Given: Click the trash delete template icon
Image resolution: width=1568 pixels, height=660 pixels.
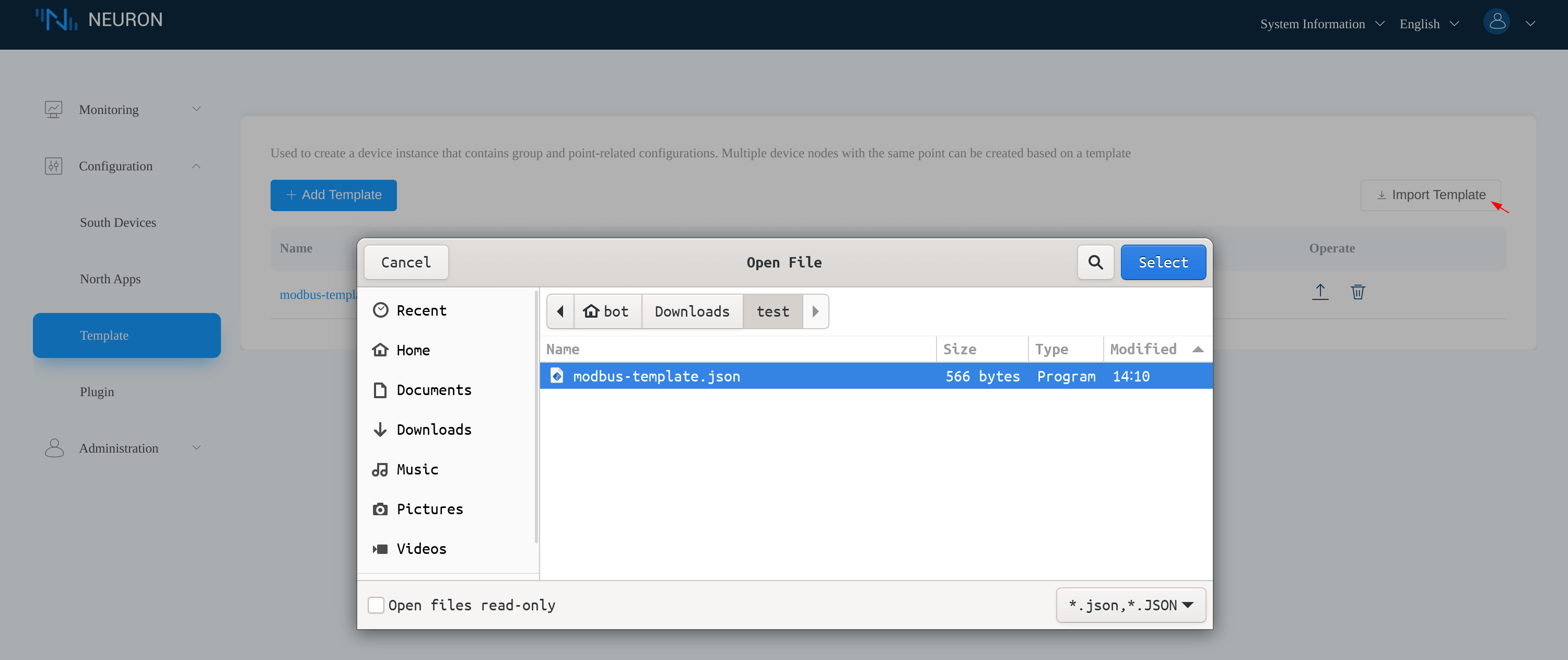Looking at the screenshot, I should tap(1358, 292).
